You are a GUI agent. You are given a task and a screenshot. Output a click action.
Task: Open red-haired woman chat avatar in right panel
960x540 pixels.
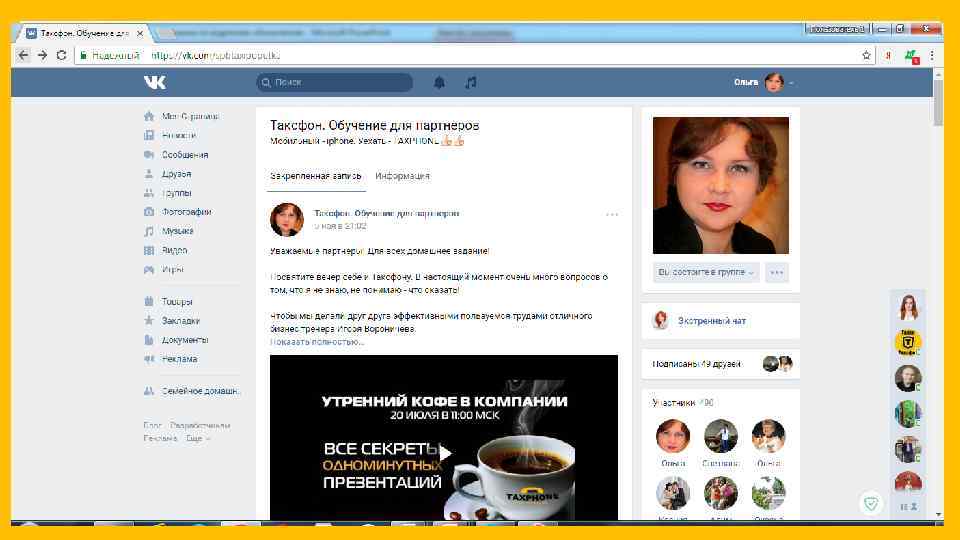point(908,307)
